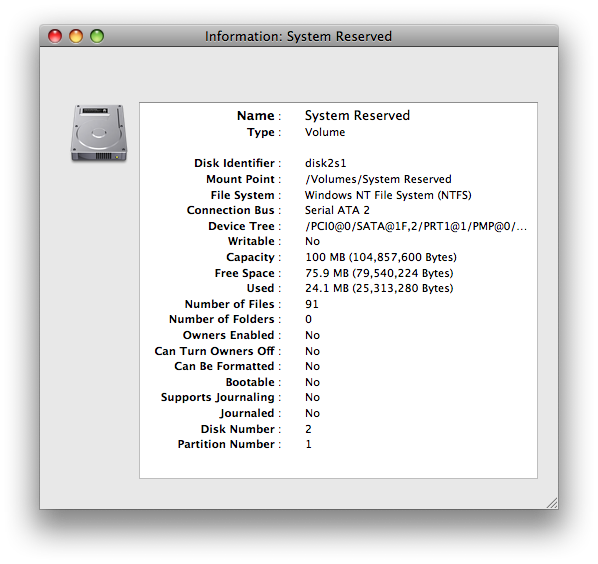Click the 'Type' label
This screenshot has width=598, height=564.
(x=261, y=132)
